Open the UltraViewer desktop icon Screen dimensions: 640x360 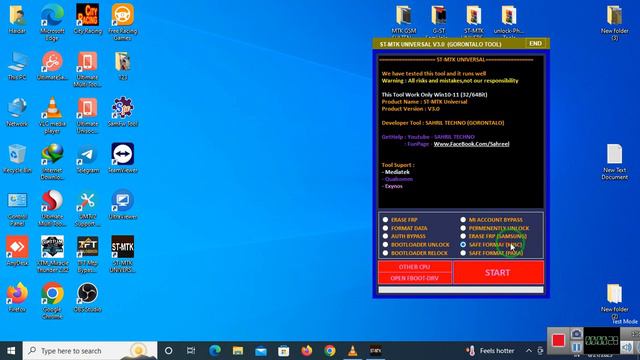click(x=122, y=204)
